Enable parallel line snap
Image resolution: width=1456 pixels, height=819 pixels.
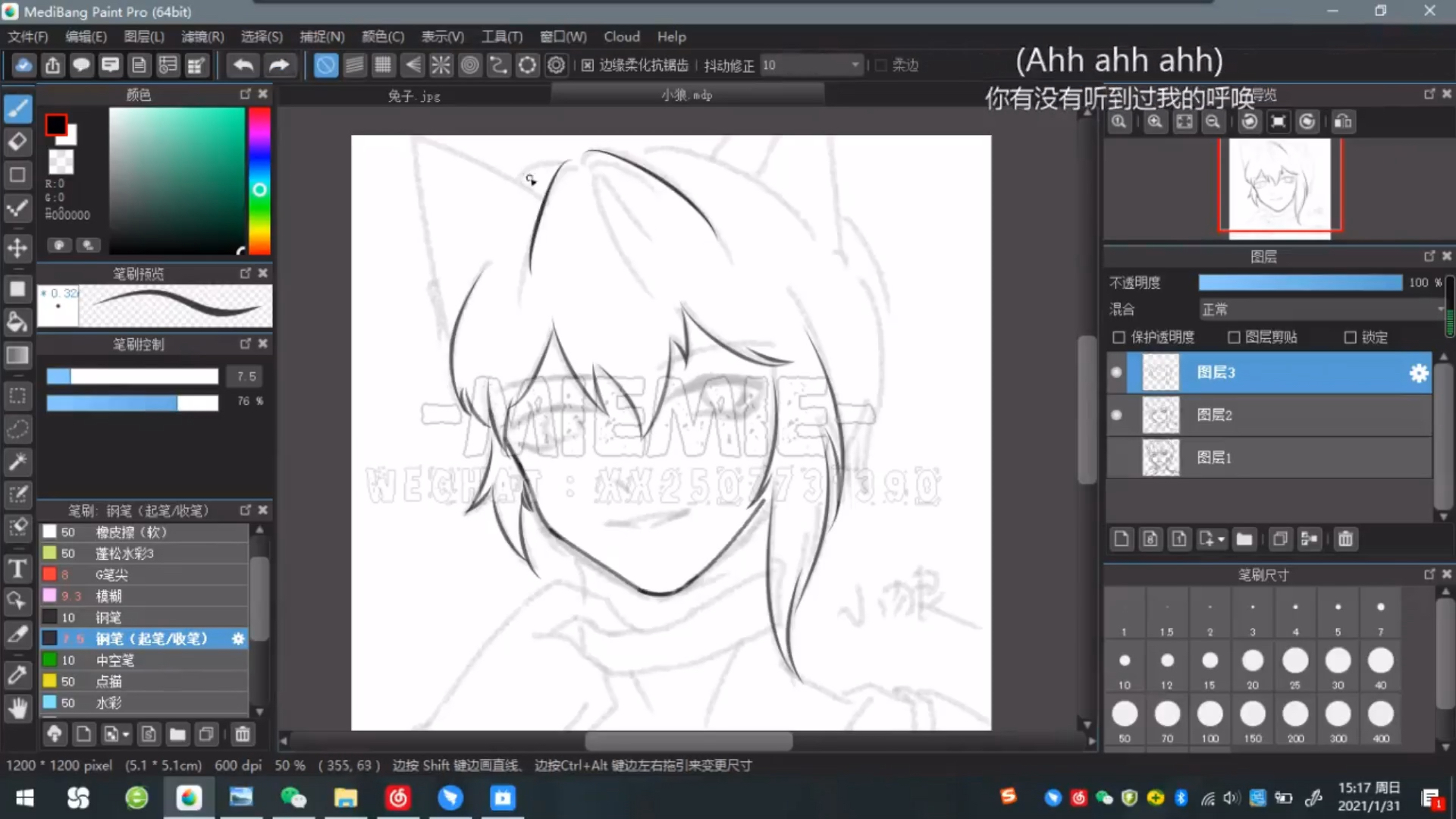[354, 65]
